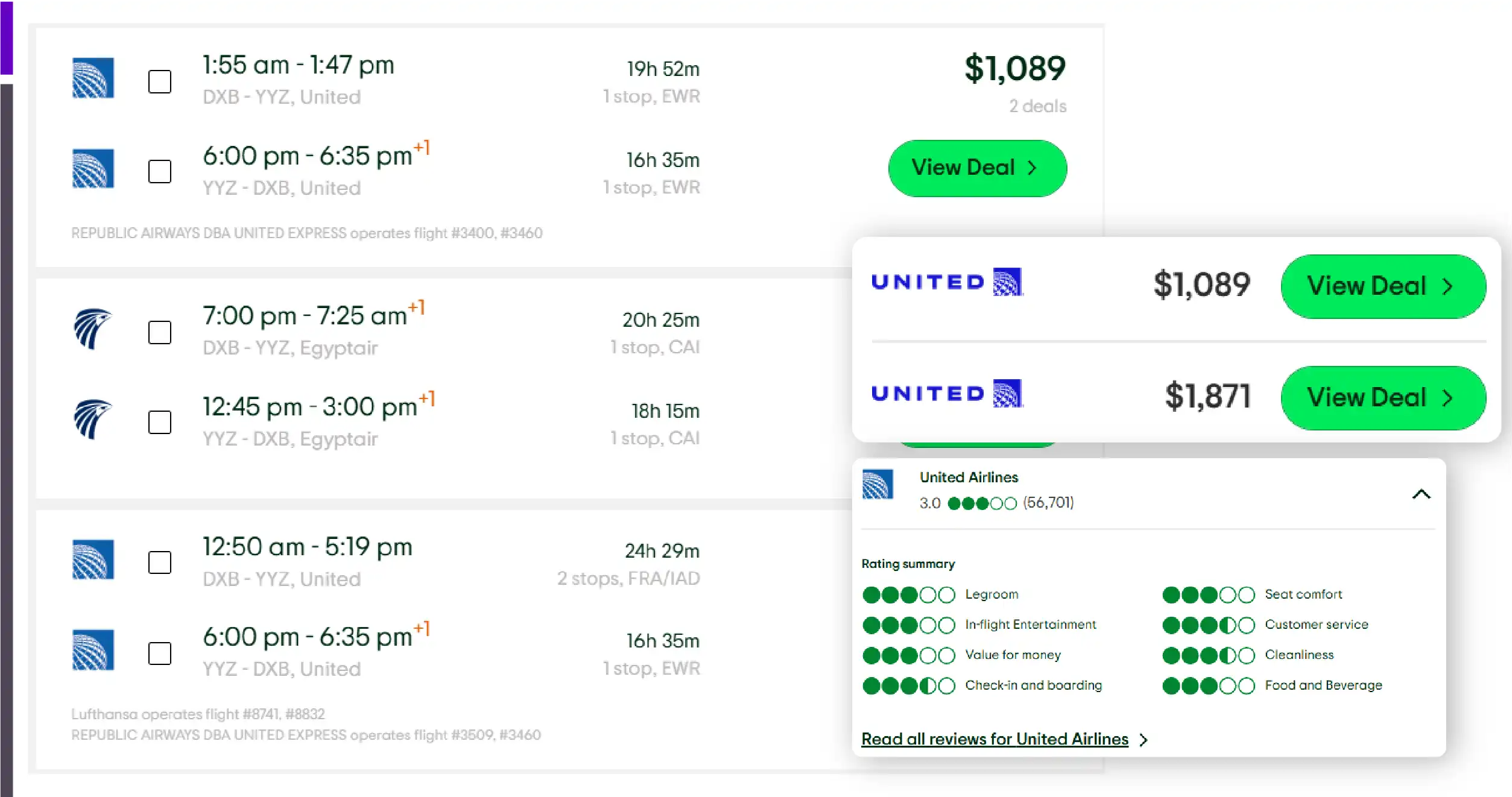Click United logo on 1:55 am flight
This screenshot has width=1512, height=797.
pos(93,78)
